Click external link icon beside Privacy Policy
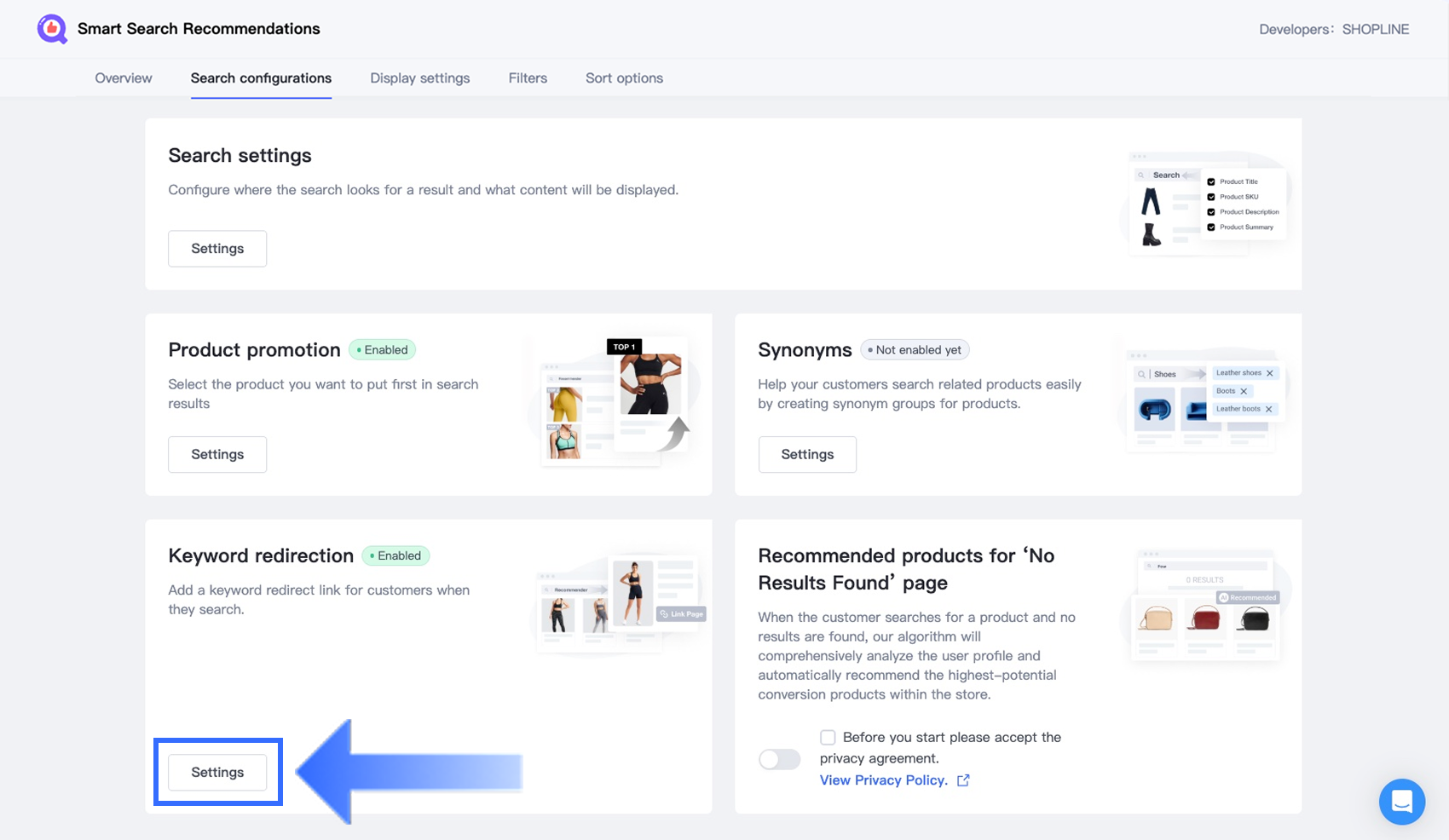 [x=963, y=780]
